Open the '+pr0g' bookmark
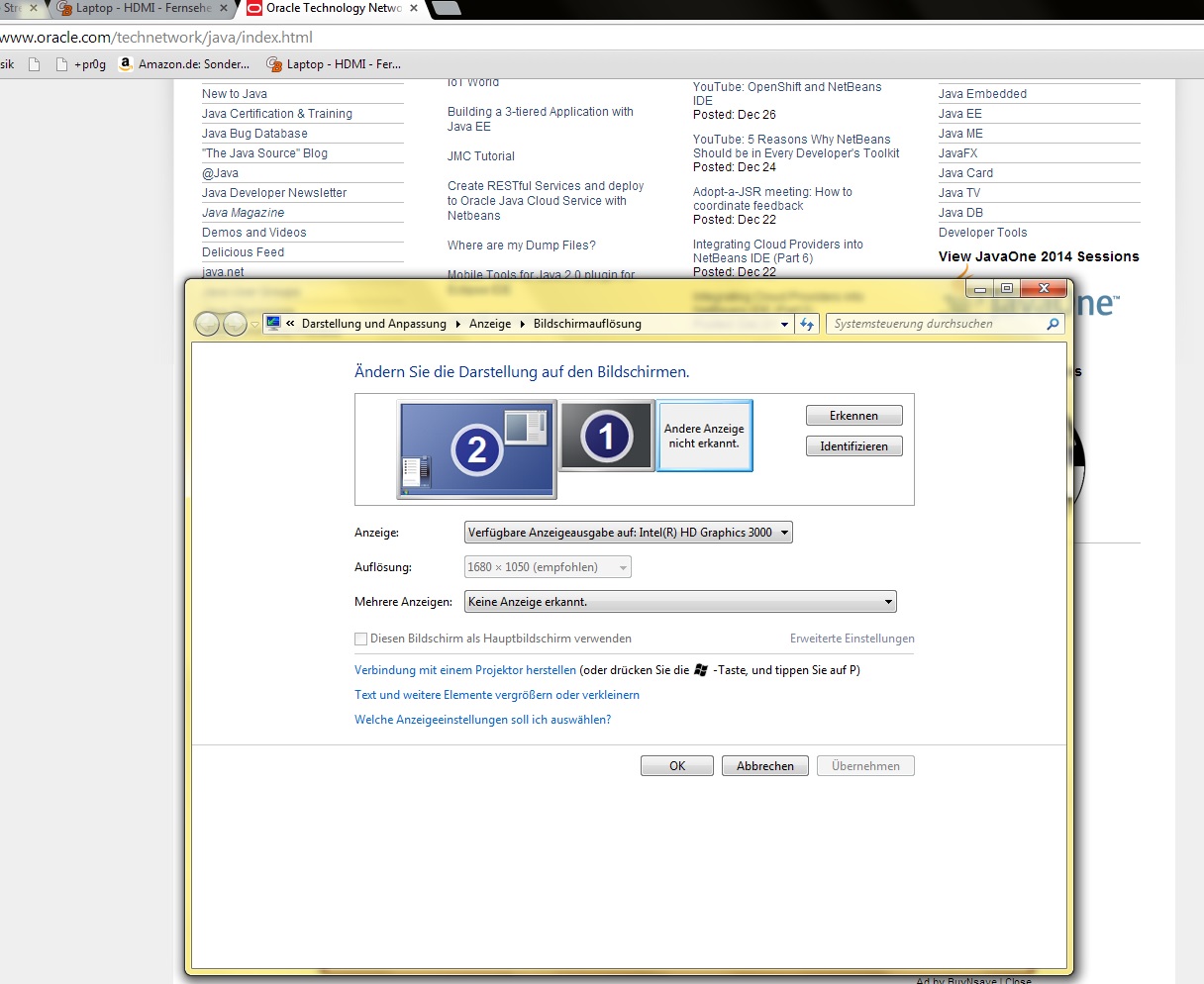This screenshot has height=984, width=1204. coord(81,64)
